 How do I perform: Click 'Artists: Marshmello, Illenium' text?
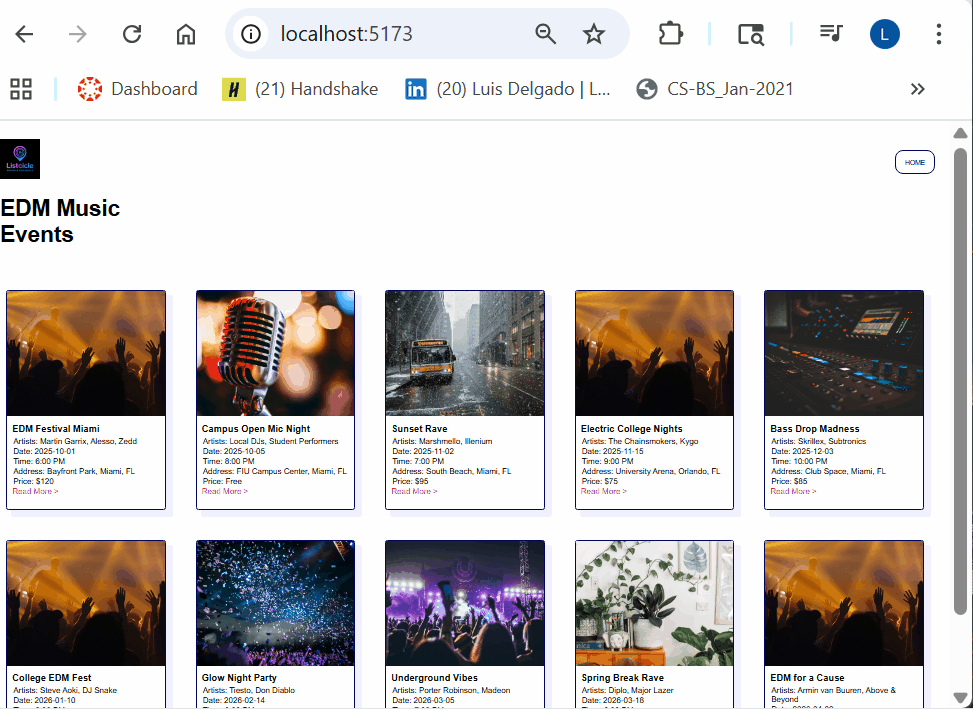click(442, 442)
